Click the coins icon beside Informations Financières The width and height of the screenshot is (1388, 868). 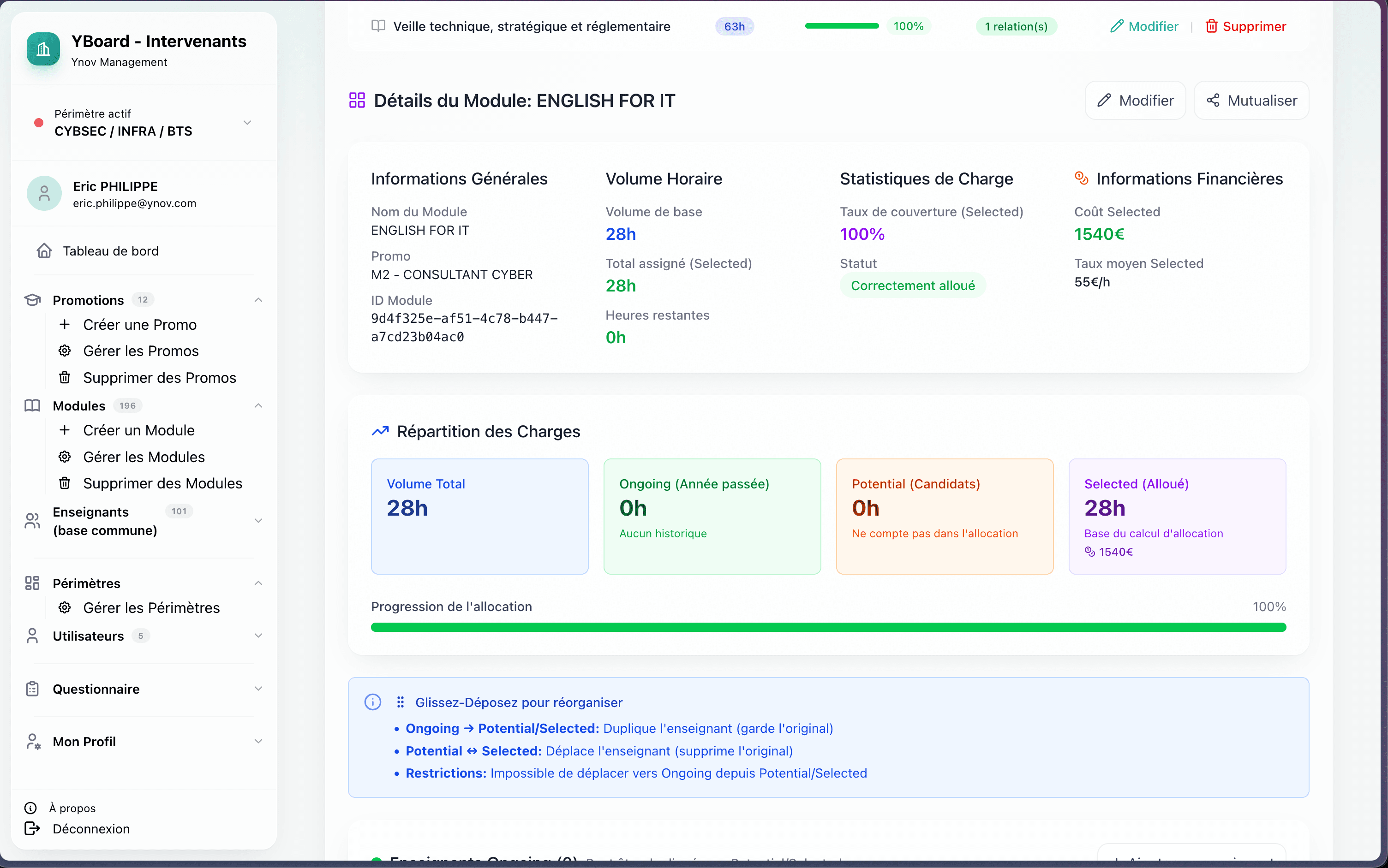[x=1081, y=178]
